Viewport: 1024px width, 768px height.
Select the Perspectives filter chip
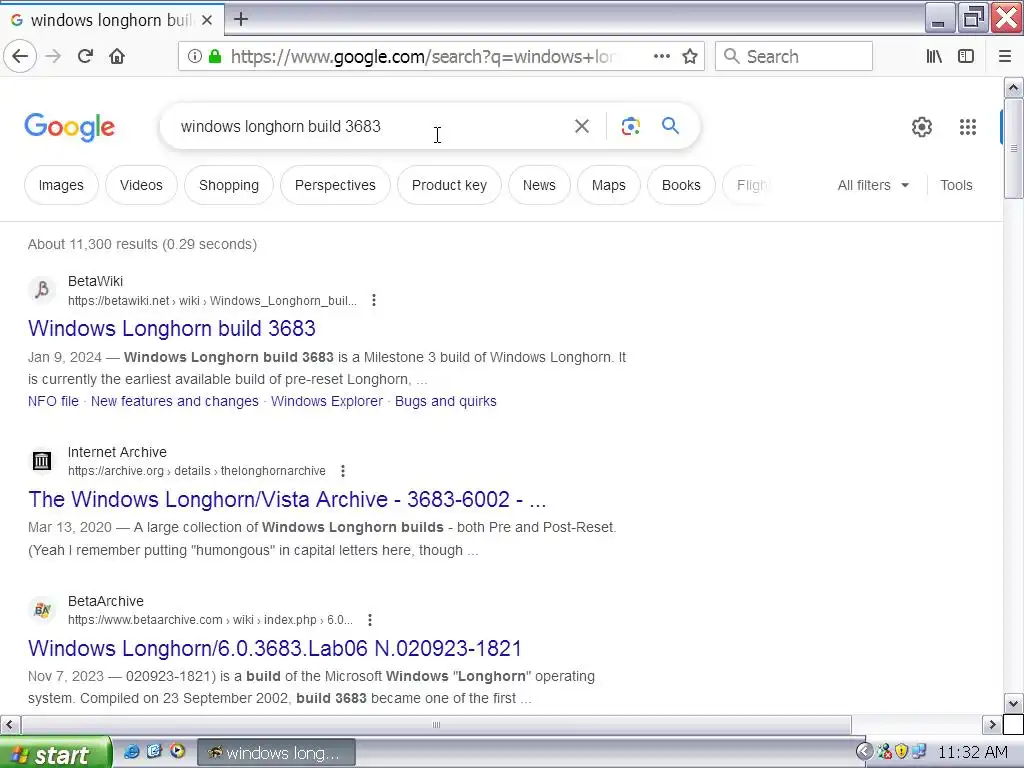click(x=335, y=185)
